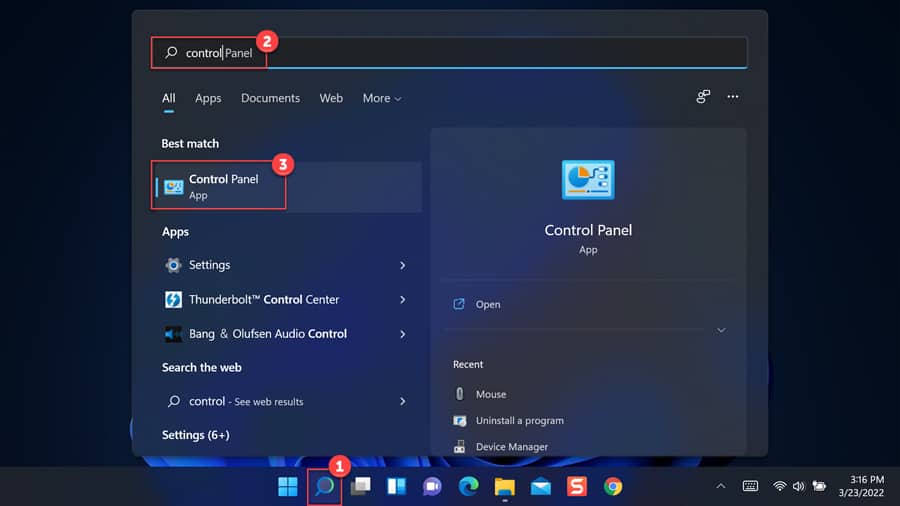Open the Control Panel best match result

tap(287, 186)
